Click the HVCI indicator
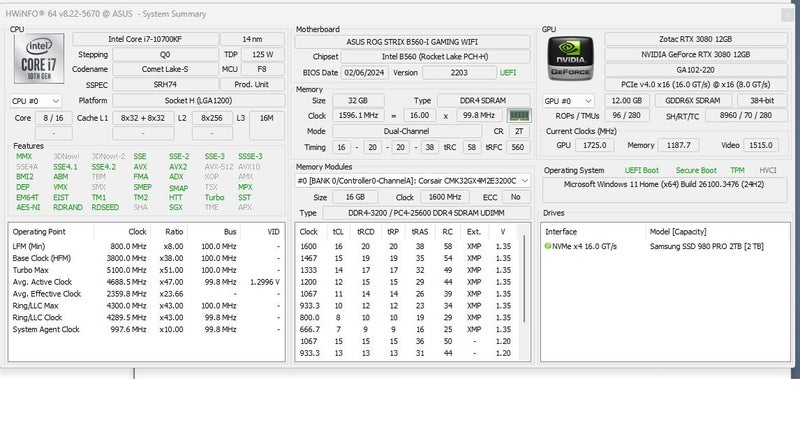The height and width of the screenshot is (427, 800). 767,170
